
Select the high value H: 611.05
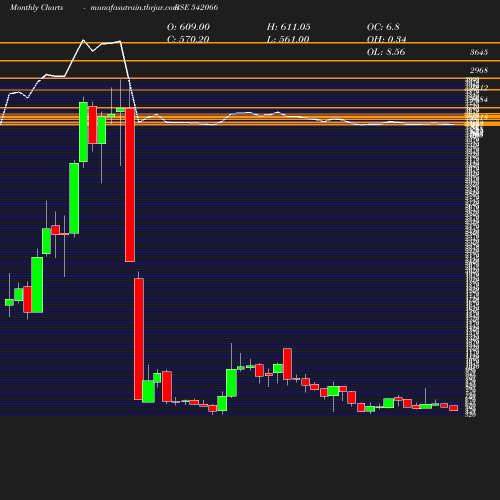(288, 27)
